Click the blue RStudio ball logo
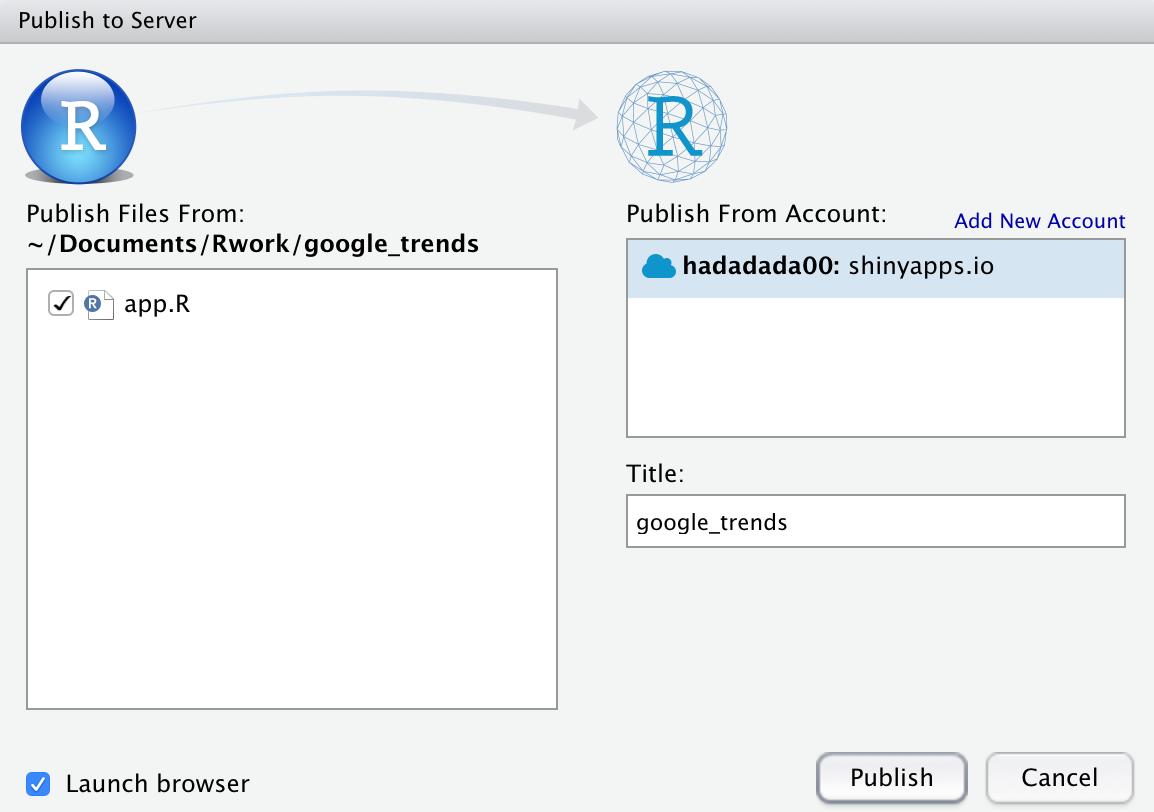The height and width of the screenshot is (812, 1154). click(79, 126)
